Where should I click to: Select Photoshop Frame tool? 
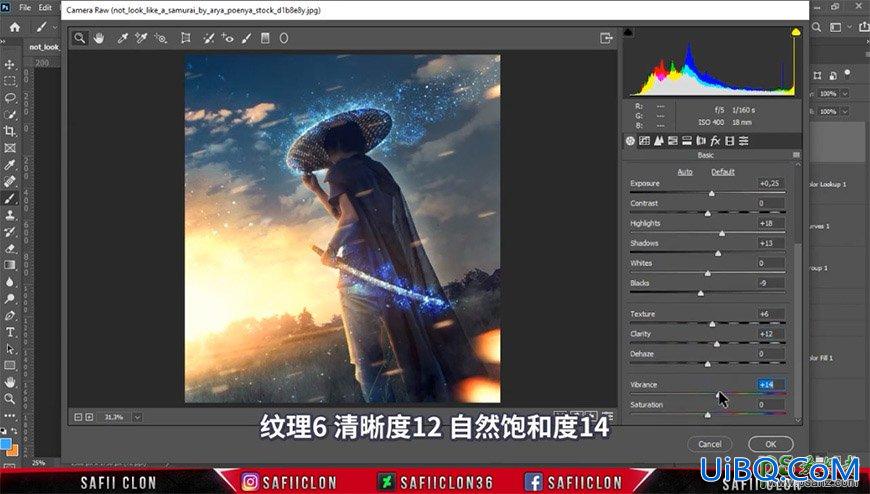click(x=9, y=148)
